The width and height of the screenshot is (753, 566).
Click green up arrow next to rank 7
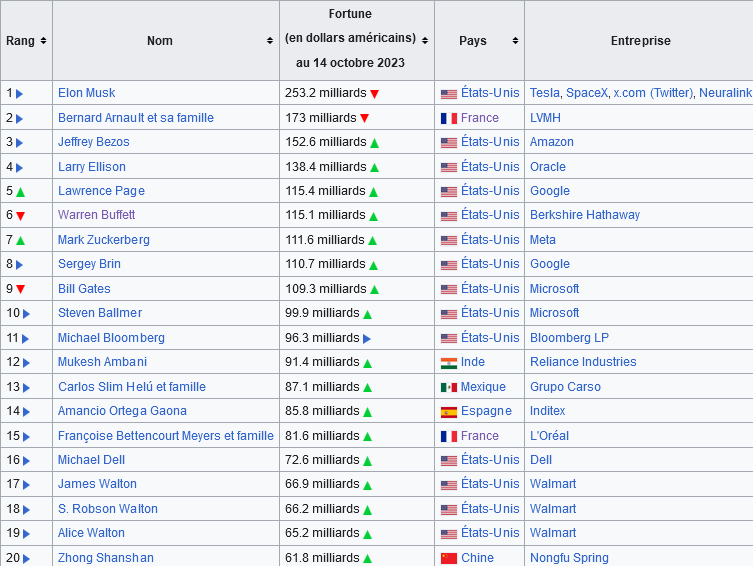[20, 241]
